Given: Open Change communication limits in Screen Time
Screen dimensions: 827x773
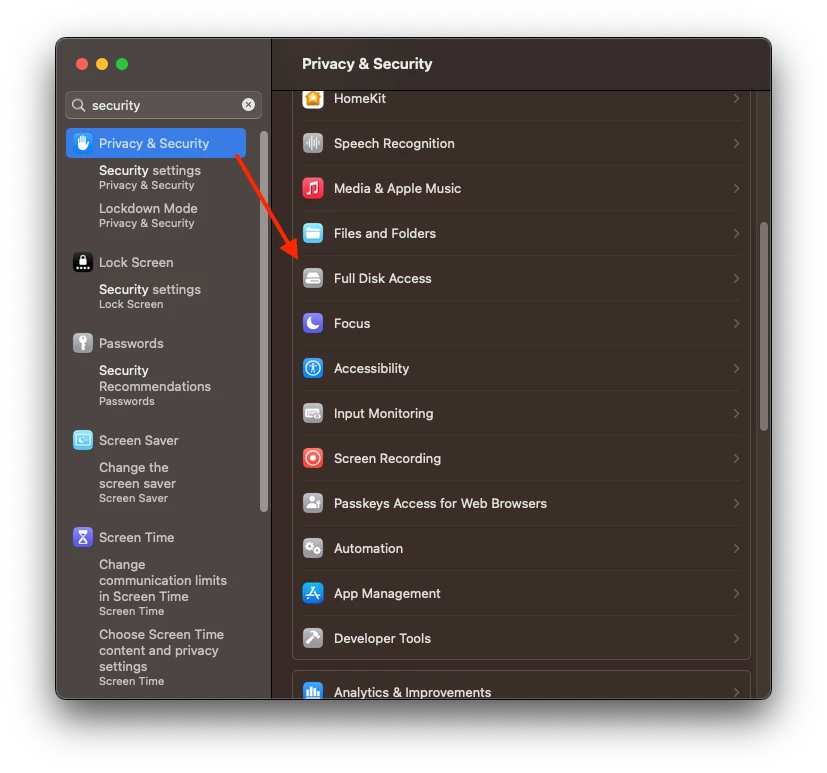Looking at the screenshot, I should (162, 587).
